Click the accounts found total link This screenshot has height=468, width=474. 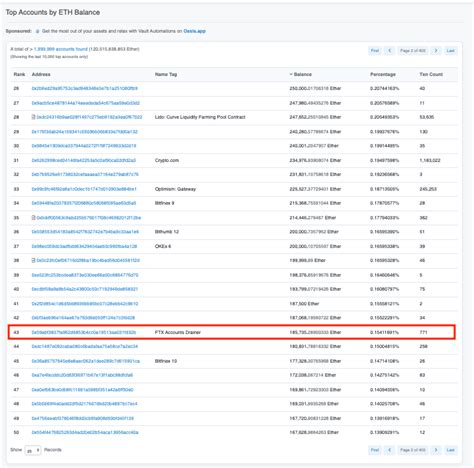[60, 49]
